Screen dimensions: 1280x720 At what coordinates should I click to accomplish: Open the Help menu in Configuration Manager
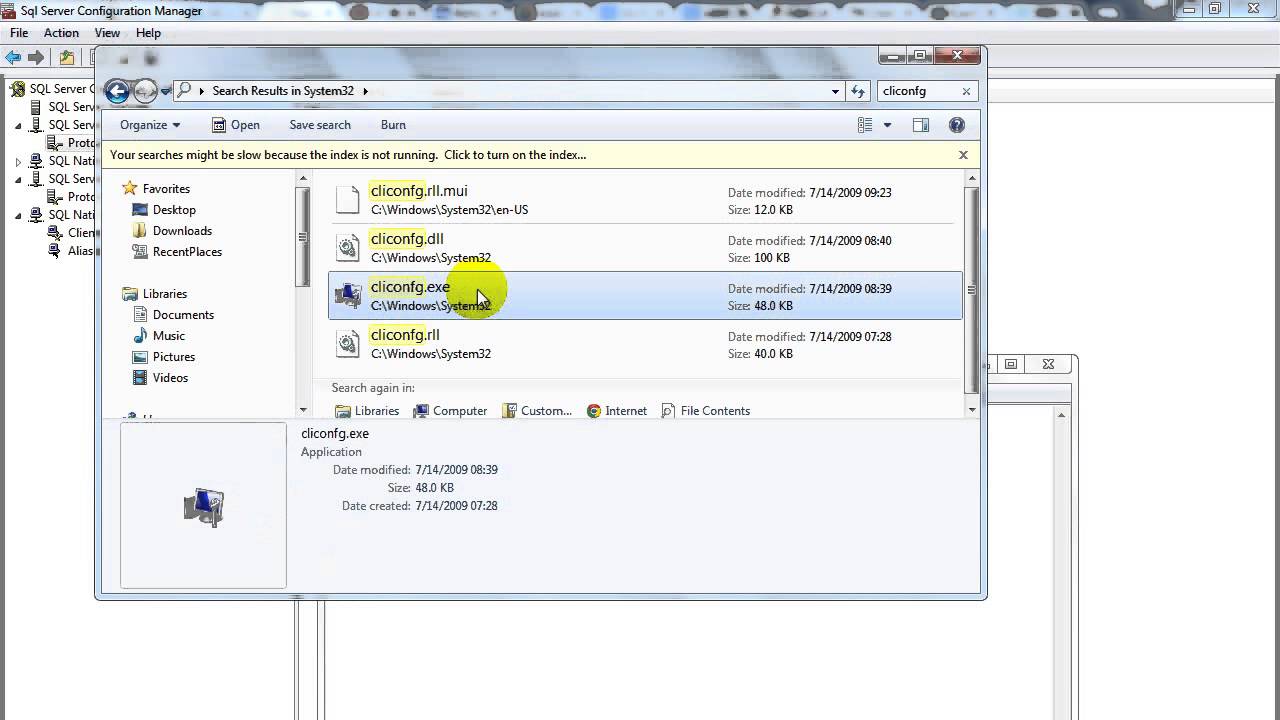[x=148, y=33]
